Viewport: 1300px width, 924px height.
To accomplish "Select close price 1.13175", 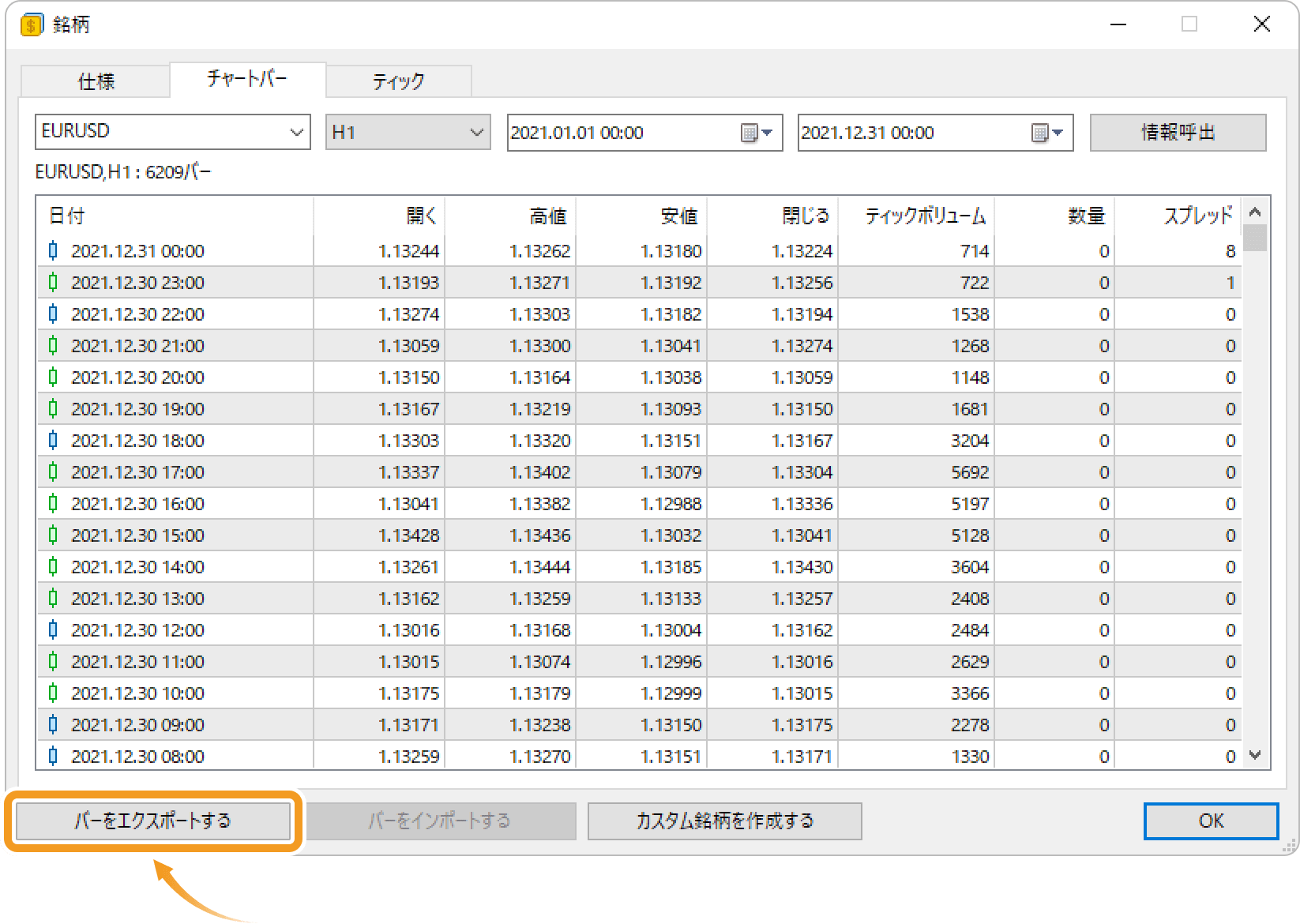I will tap(802, 725).
